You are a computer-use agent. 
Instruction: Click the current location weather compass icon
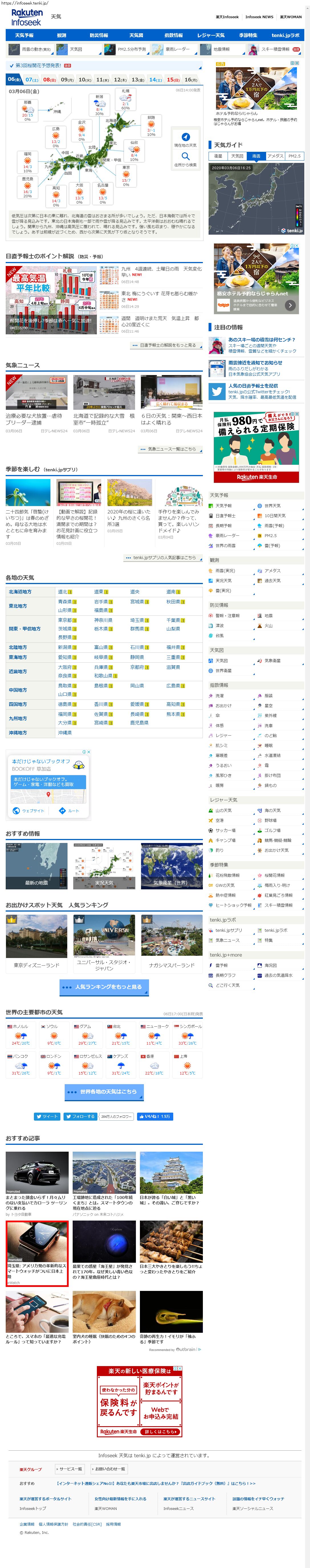(185, 137)
